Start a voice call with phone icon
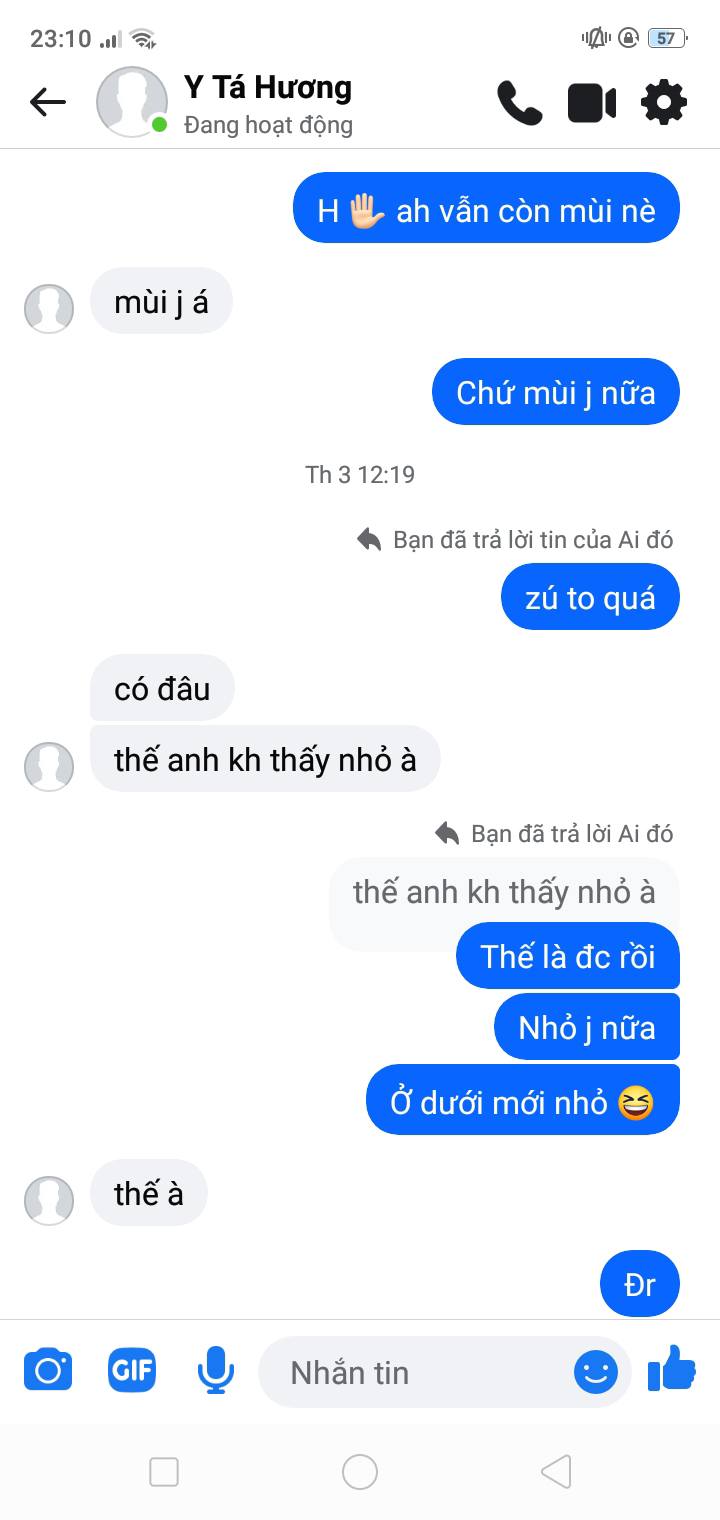 click(519, 102)
